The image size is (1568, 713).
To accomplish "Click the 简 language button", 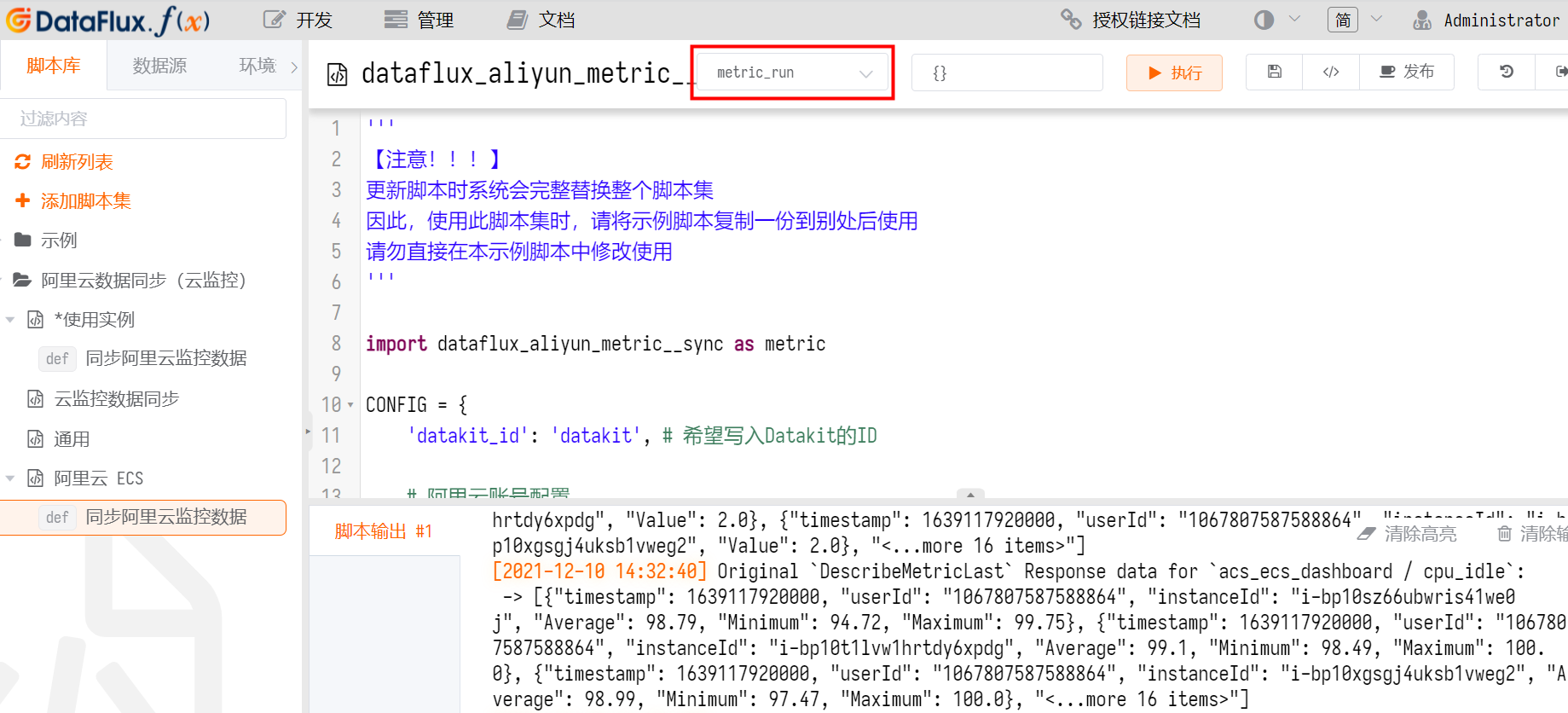I will (1343, 20).
